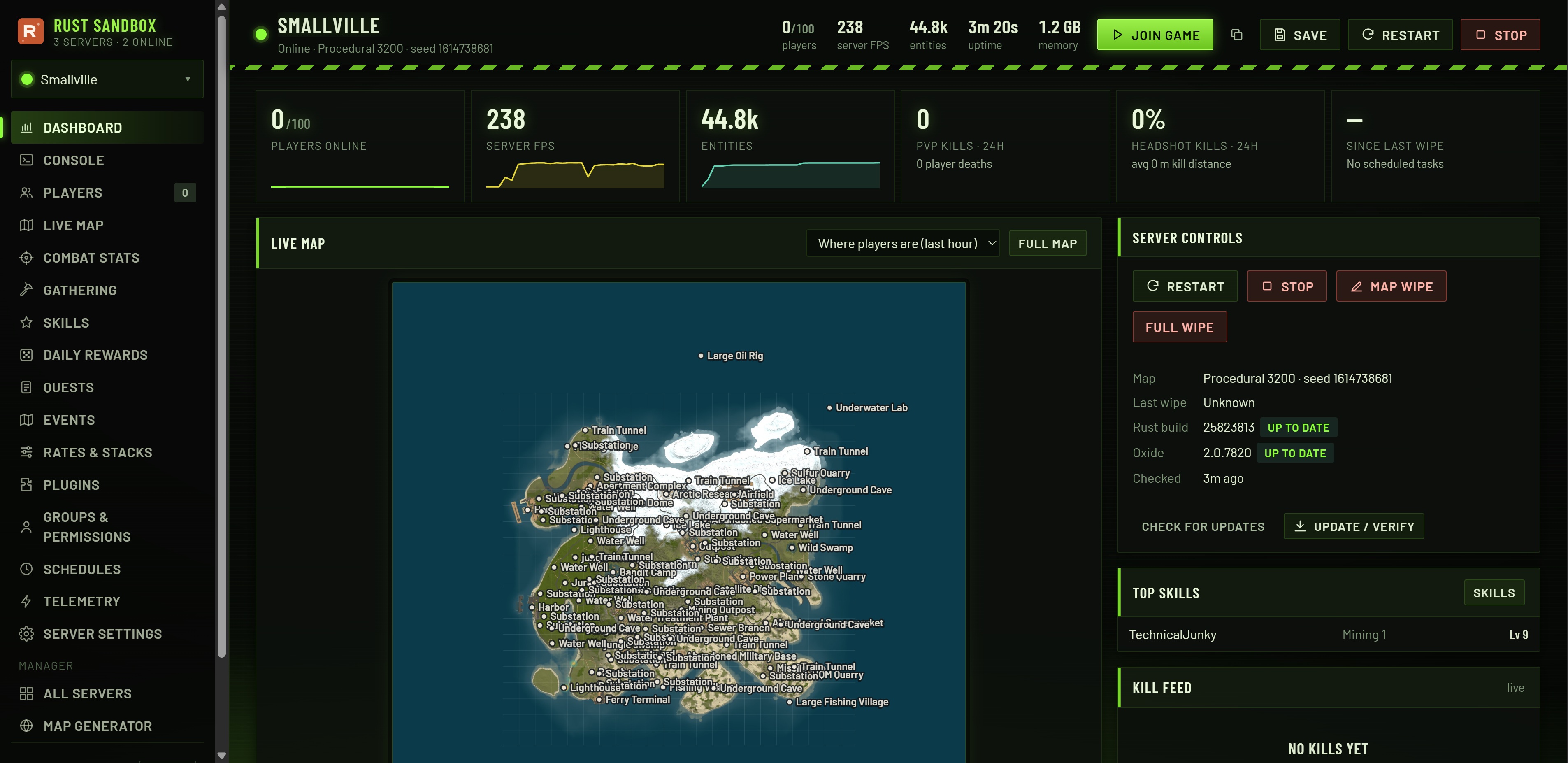Open Server Settings from sidebar
Image resolution: width=1568 pixels, height=763 pixels.
click(107, 634)
